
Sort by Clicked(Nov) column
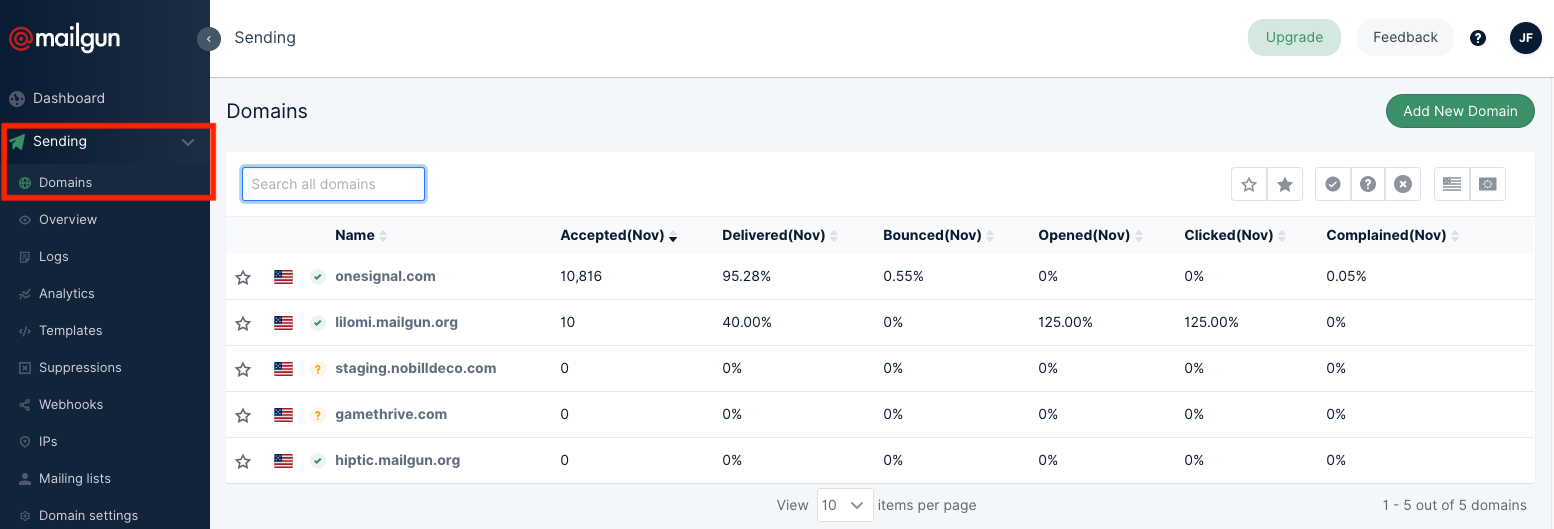(x=1236, y=236)
